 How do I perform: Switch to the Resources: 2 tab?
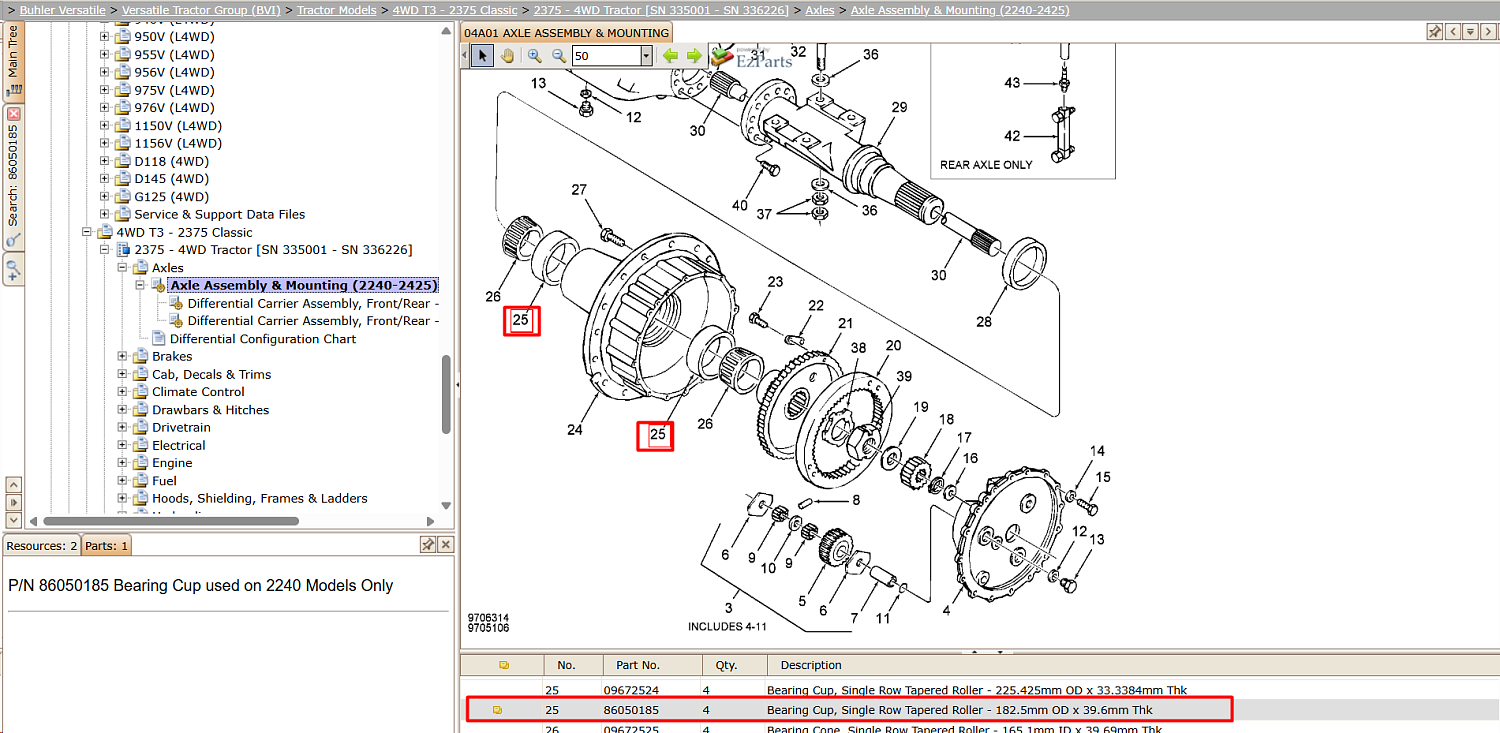42,546
